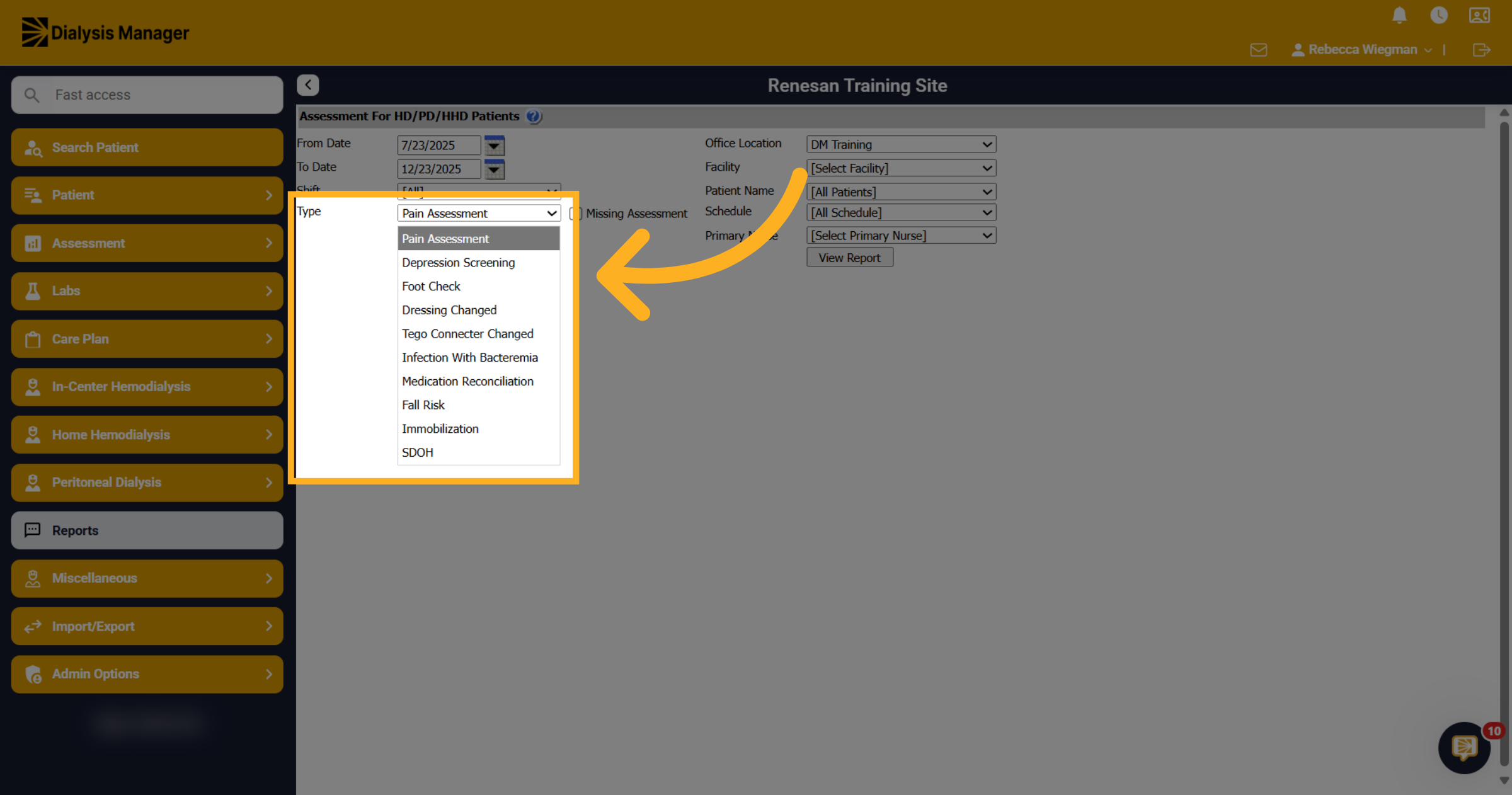The height and width of the screenshot is (795, 1512).
Task: Select Tego Connecter Changed option
Action: click(479, 334)
